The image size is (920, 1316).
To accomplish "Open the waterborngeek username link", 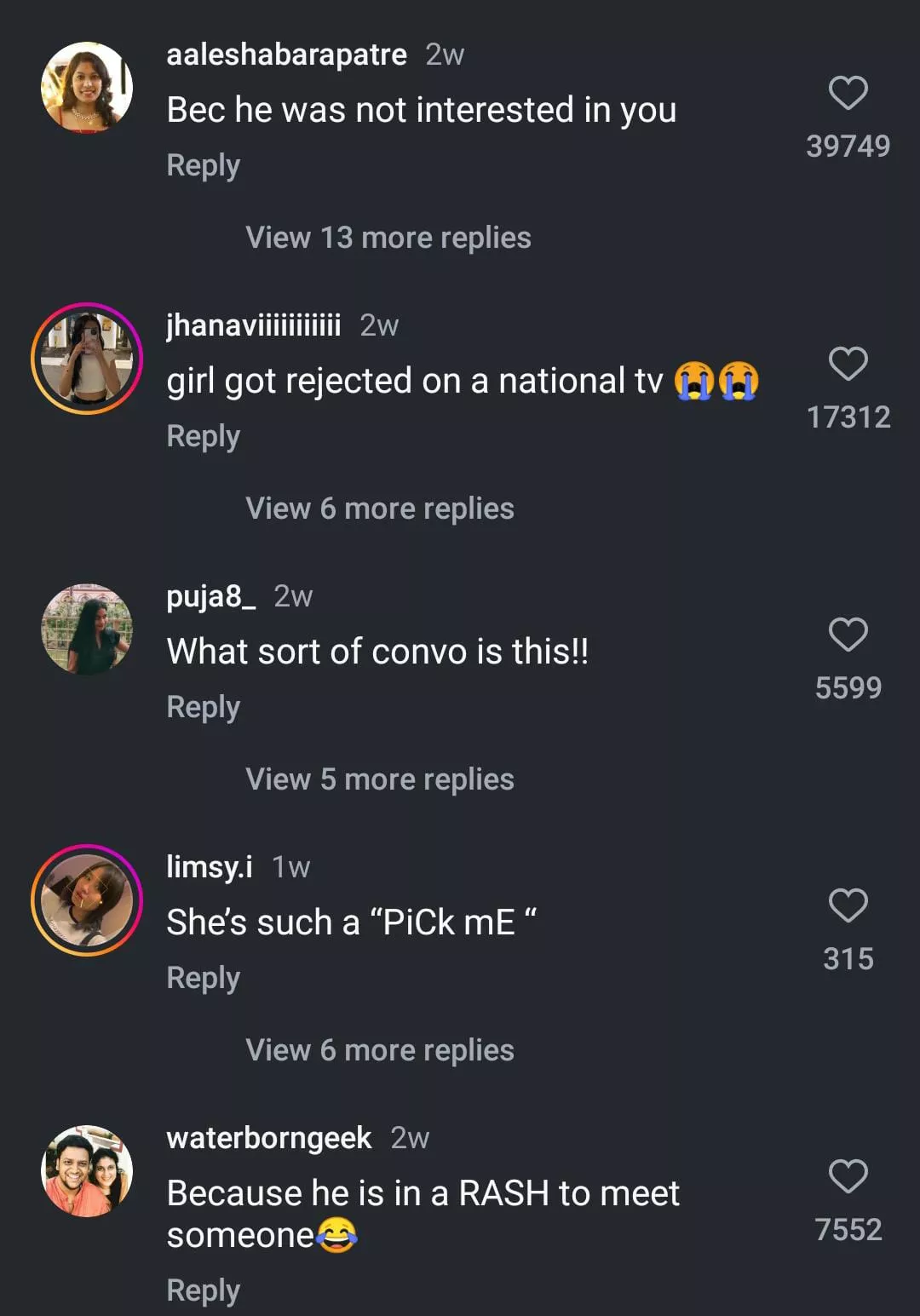I will pyautogui.click(x=268, y=1138).
